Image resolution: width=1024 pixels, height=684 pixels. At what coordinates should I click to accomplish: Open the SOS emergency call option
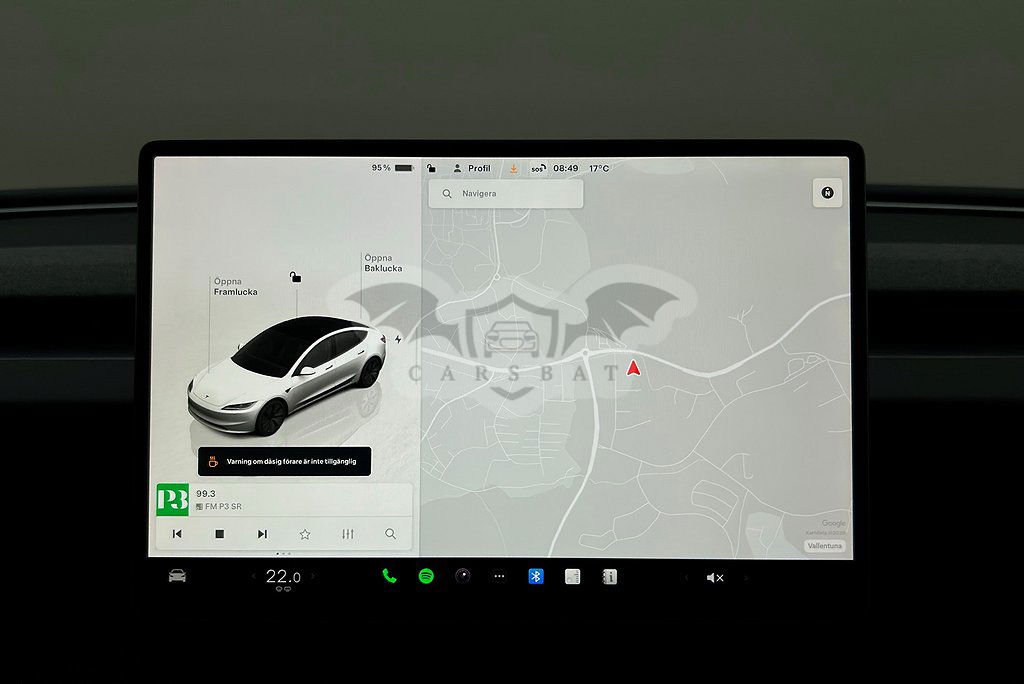(538, 169)
